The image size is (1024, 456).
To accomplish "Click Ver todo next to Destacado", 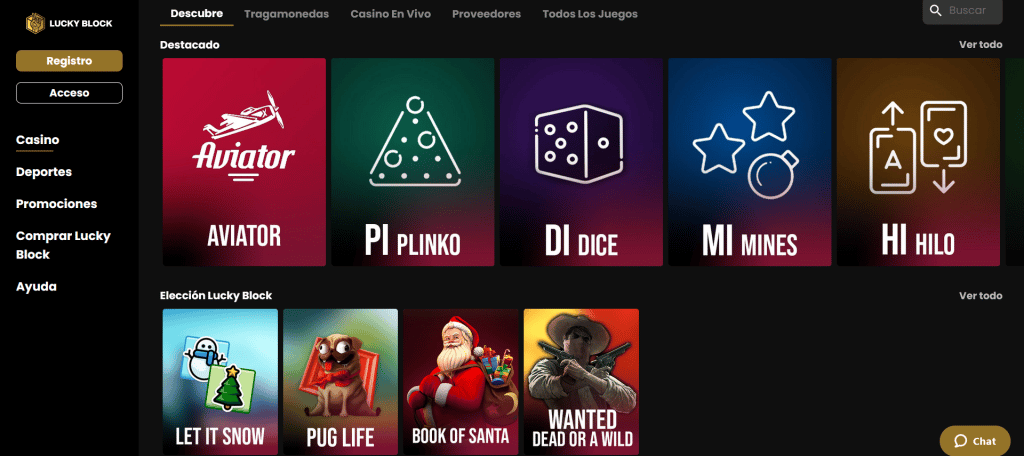I will point(980,44).
